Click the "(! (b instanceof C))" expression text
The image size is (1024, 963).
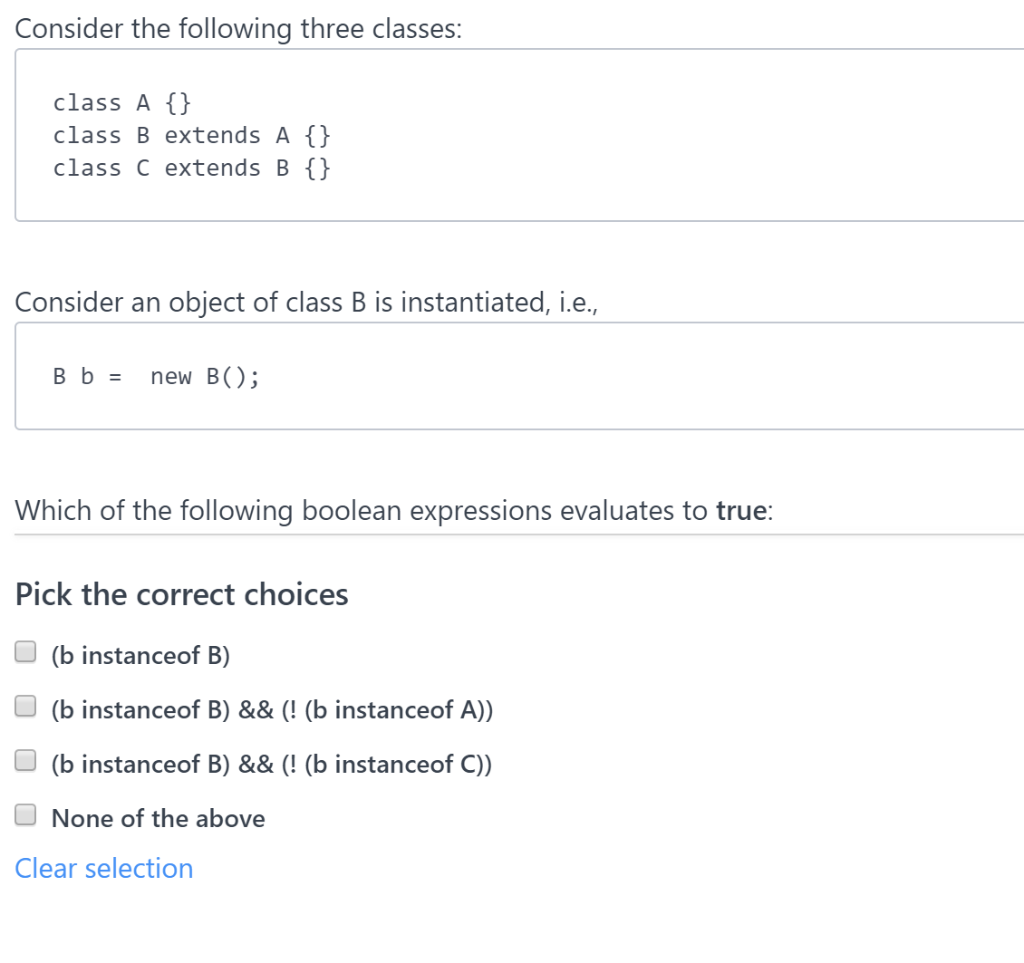[386, 764]
